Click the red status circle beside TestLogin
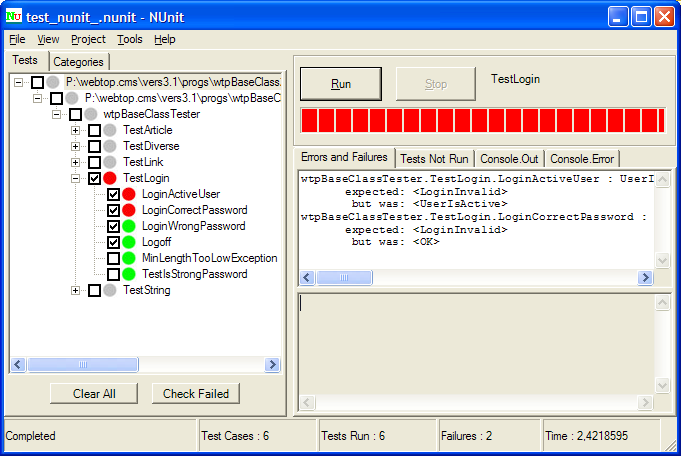Viewport: 681px width, 456px height. click(110, 178)
